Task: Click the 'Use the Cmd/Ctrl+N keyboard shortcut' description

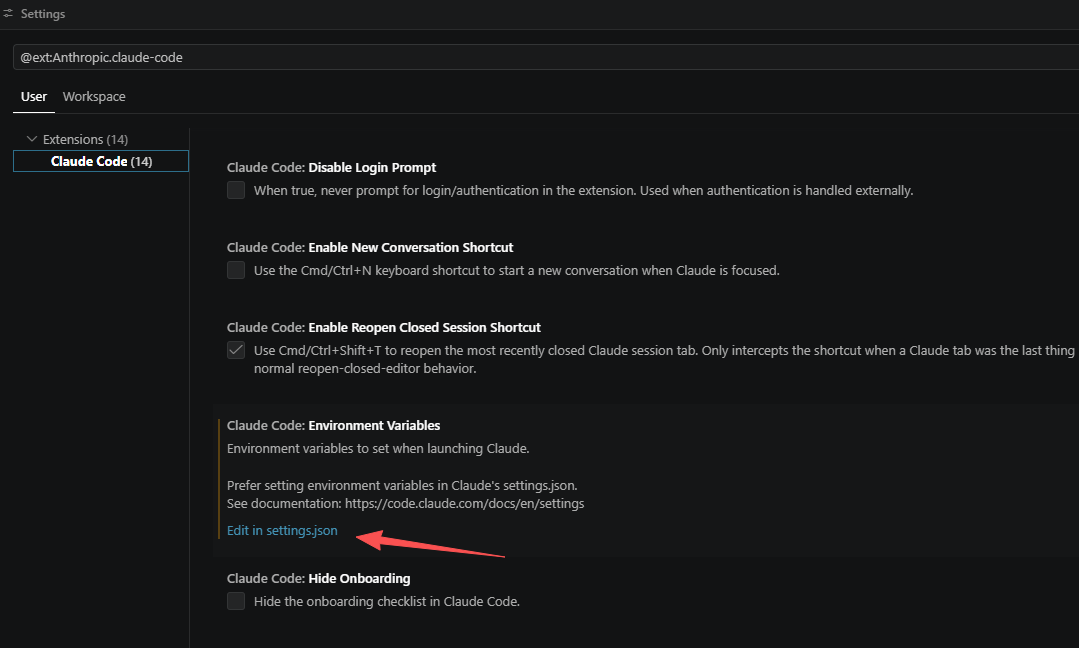Action: 517,270
